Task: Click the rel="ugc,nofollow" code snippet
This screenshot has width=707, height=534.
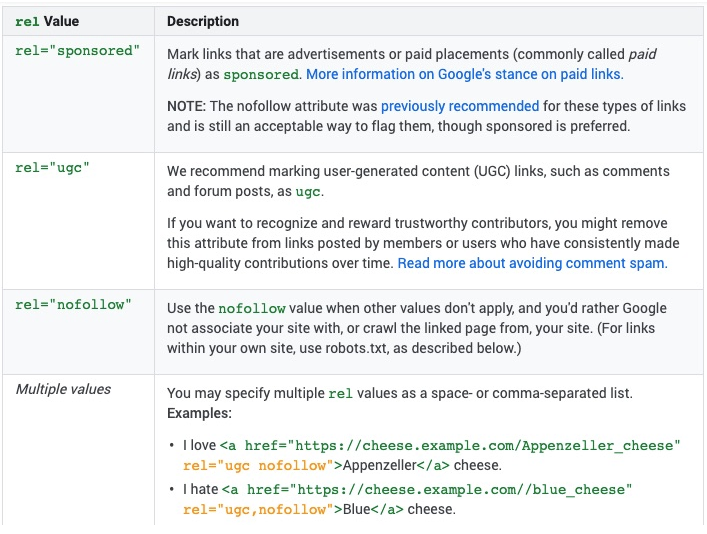Action: point(258,509)
